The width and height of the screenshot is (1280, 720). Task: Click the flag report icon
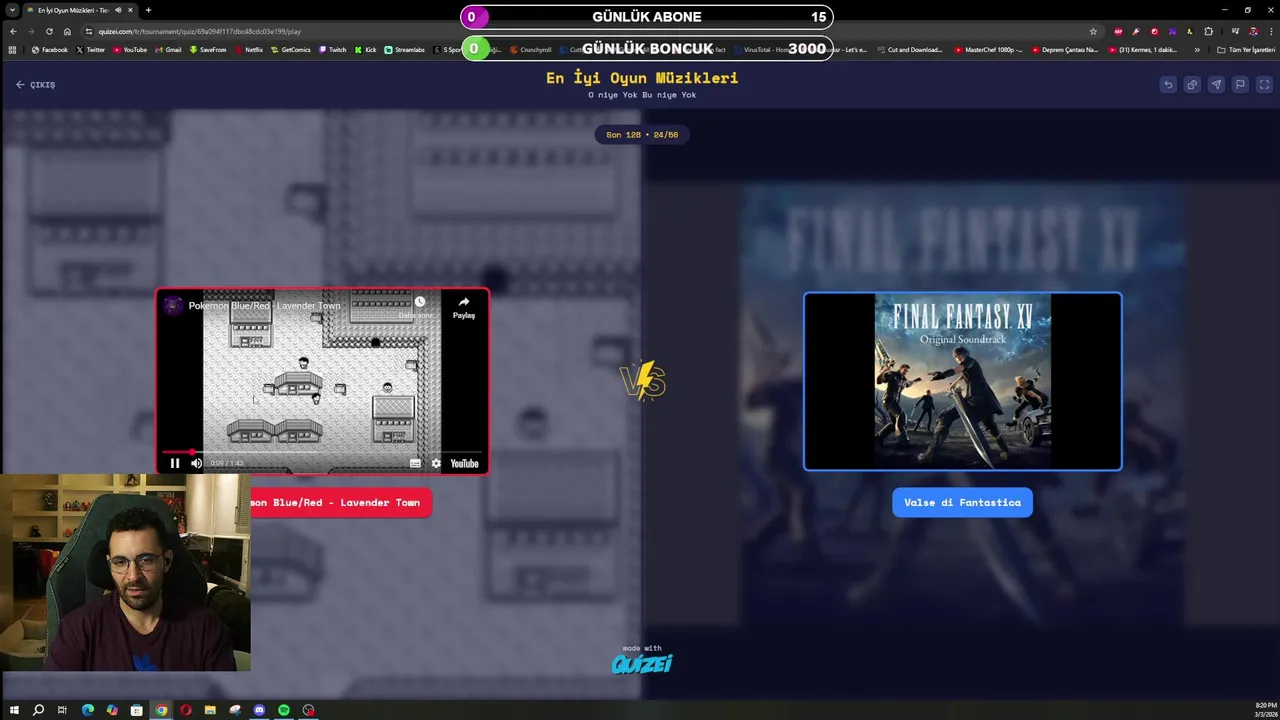(1240, 85)
